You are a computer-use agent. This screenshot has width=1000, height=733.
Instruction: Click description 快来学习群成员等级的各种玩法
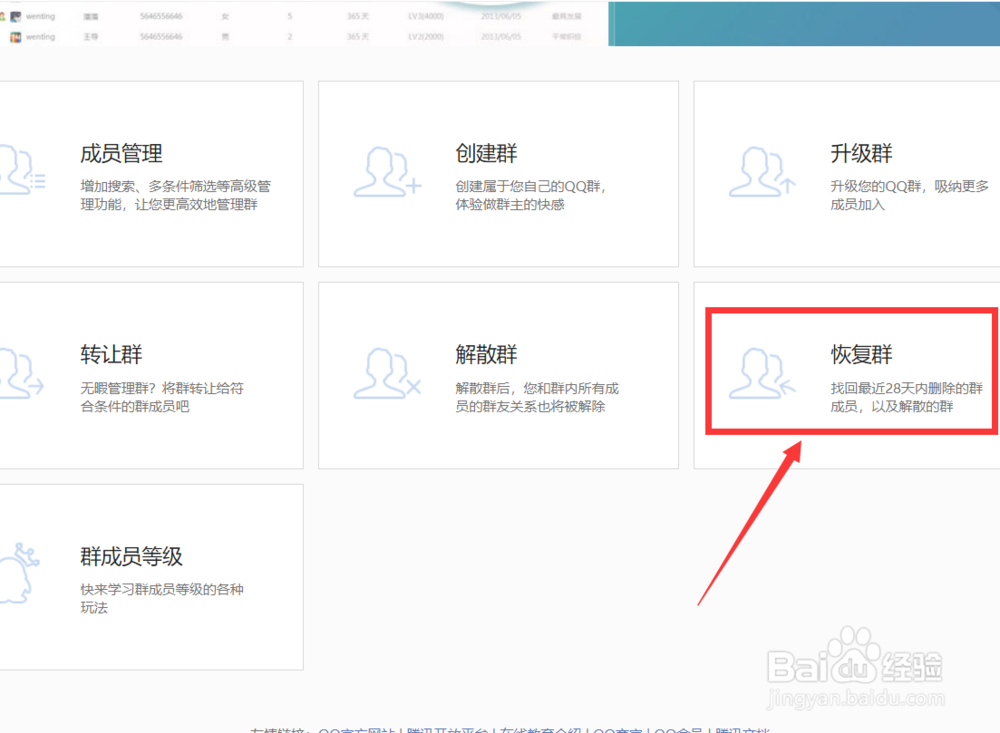pyautogui.click(x=162, y=598)
